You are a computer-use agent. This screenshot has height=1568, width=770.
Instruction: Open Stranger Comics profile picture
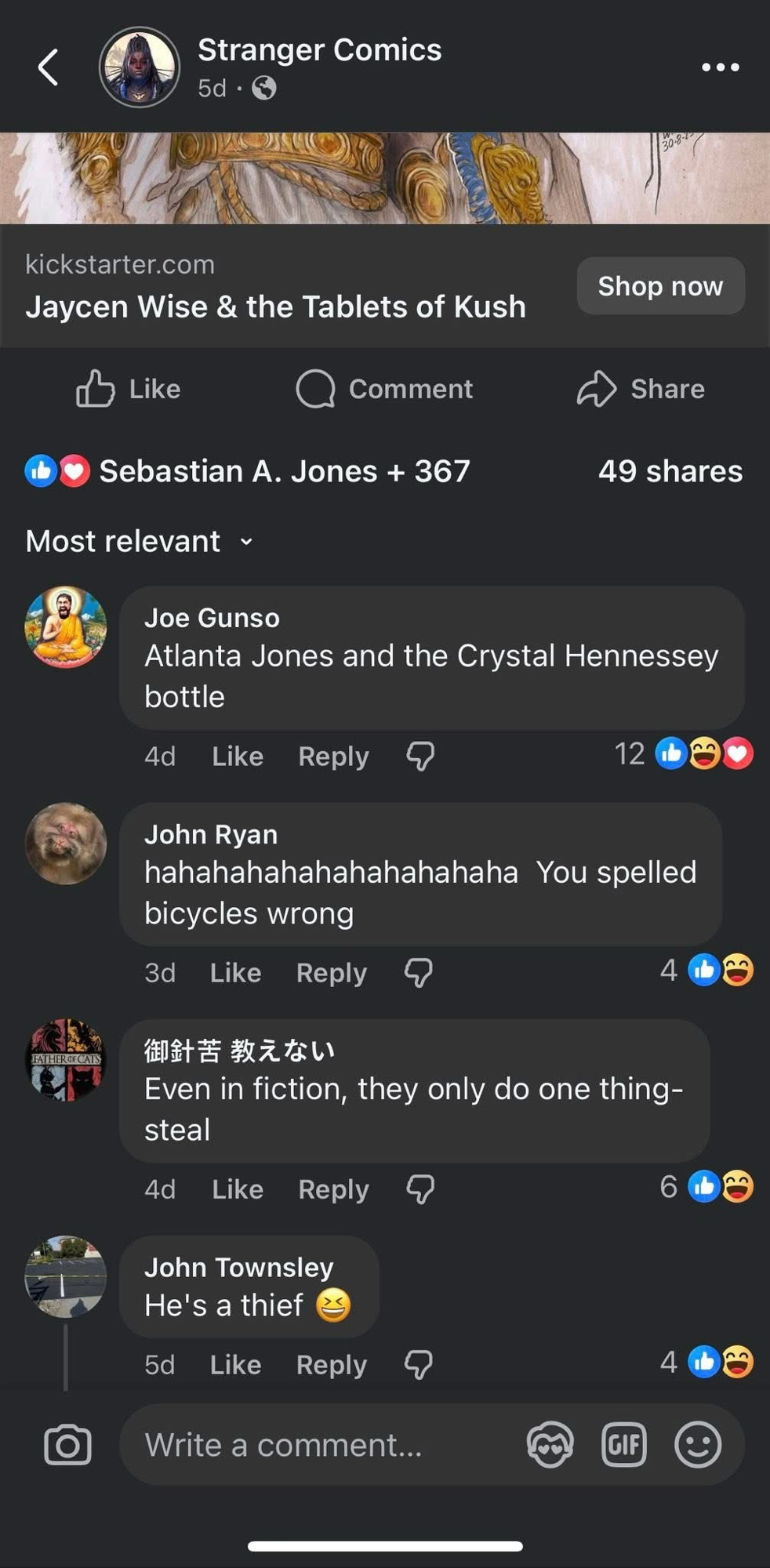tap(140, 67)
